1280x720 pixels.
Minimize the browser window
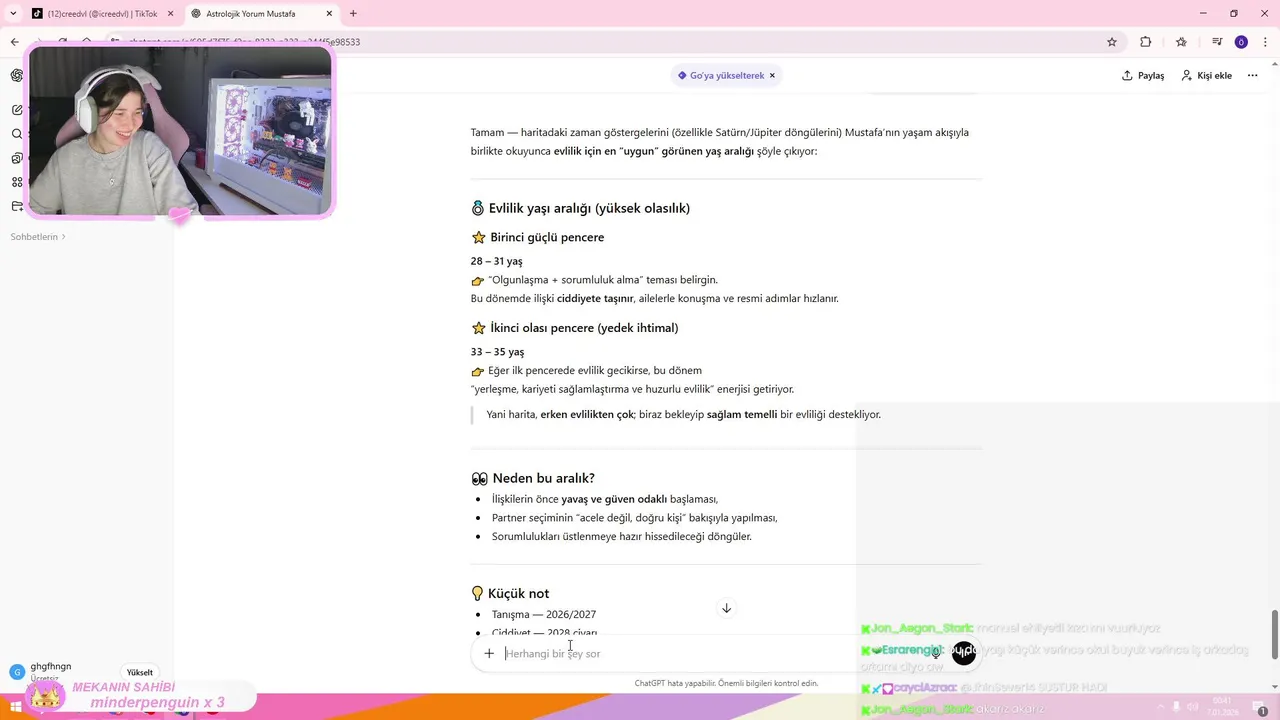(1202, 13)
